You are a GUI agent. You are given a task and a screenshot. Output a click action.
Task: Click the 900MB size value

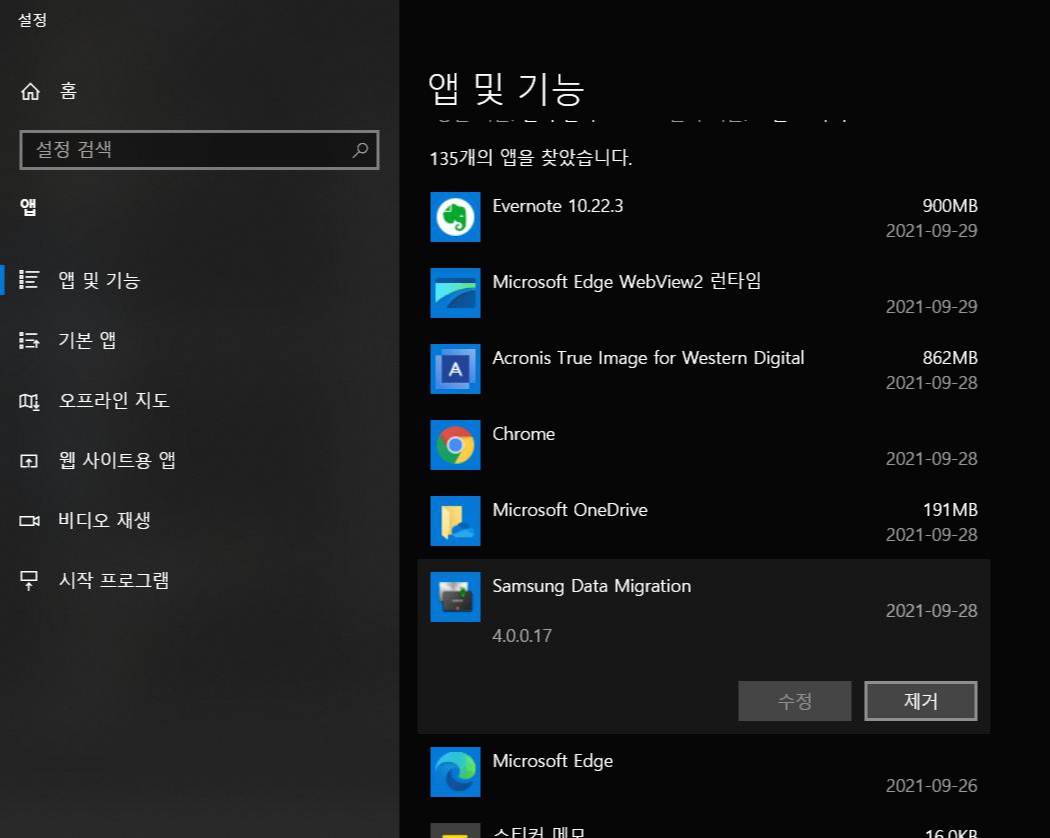[x=950, y=206]
